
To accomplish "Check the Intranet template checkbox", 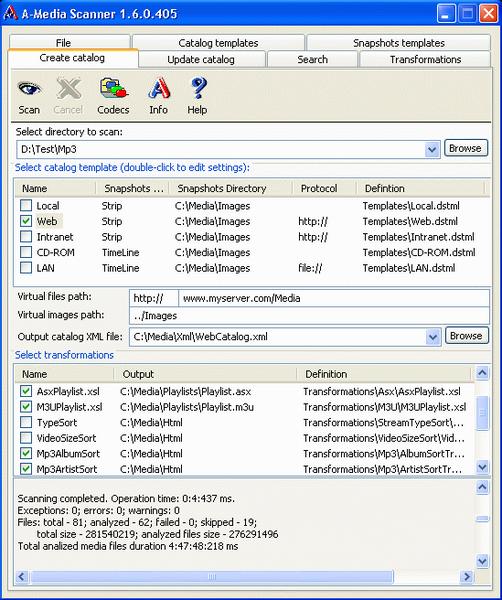I will point(26,236).
